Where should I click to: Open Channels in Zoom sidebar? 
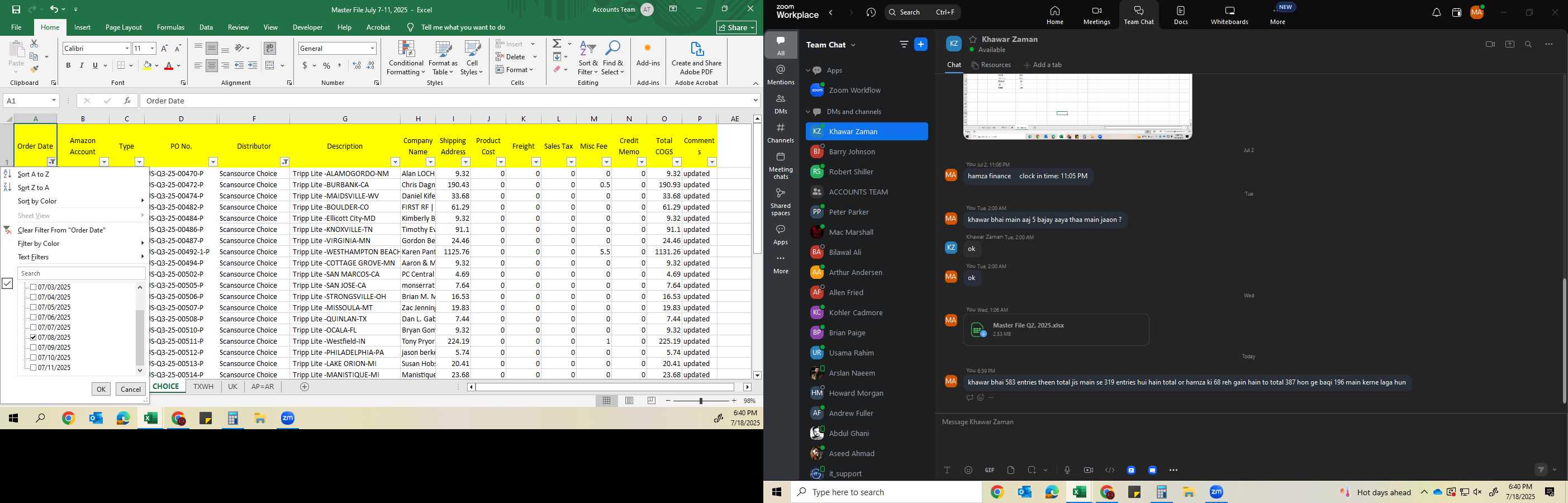pos(781,134)
